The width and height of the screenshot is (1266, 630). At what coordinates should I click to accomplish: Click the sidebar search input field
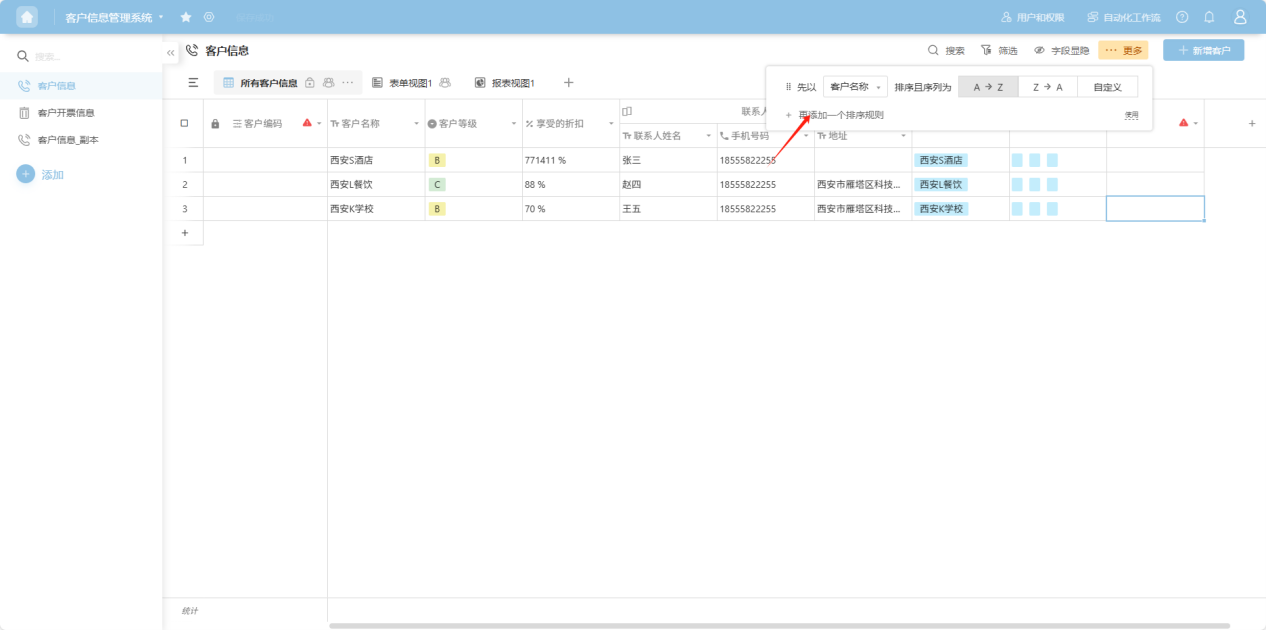coord(90,57)
